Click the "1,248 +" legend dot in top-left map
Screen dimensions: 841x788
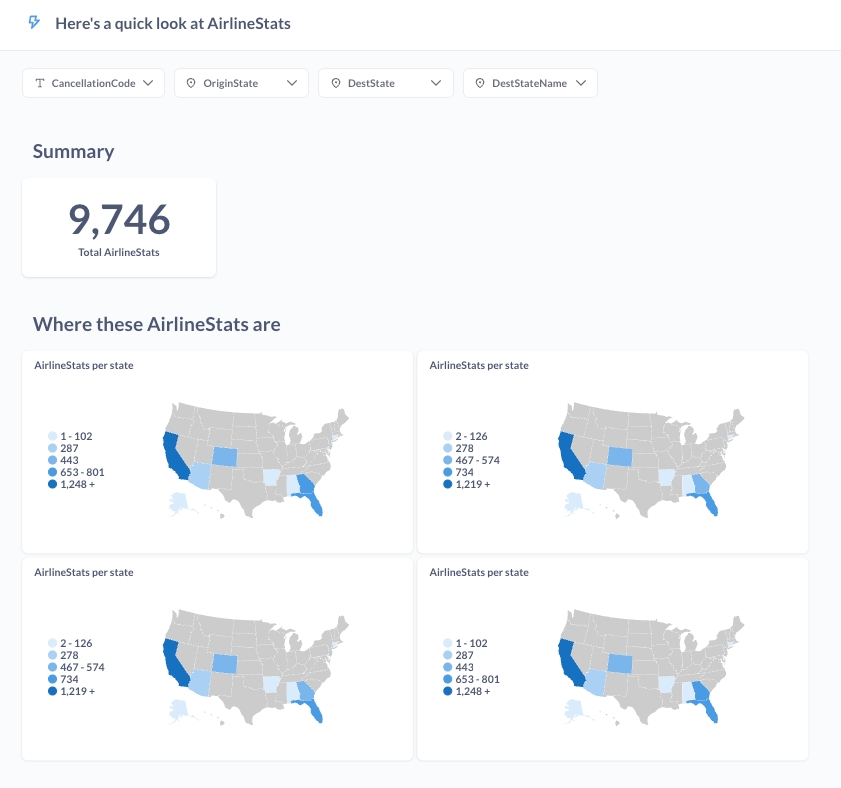[x=52, y=484]
